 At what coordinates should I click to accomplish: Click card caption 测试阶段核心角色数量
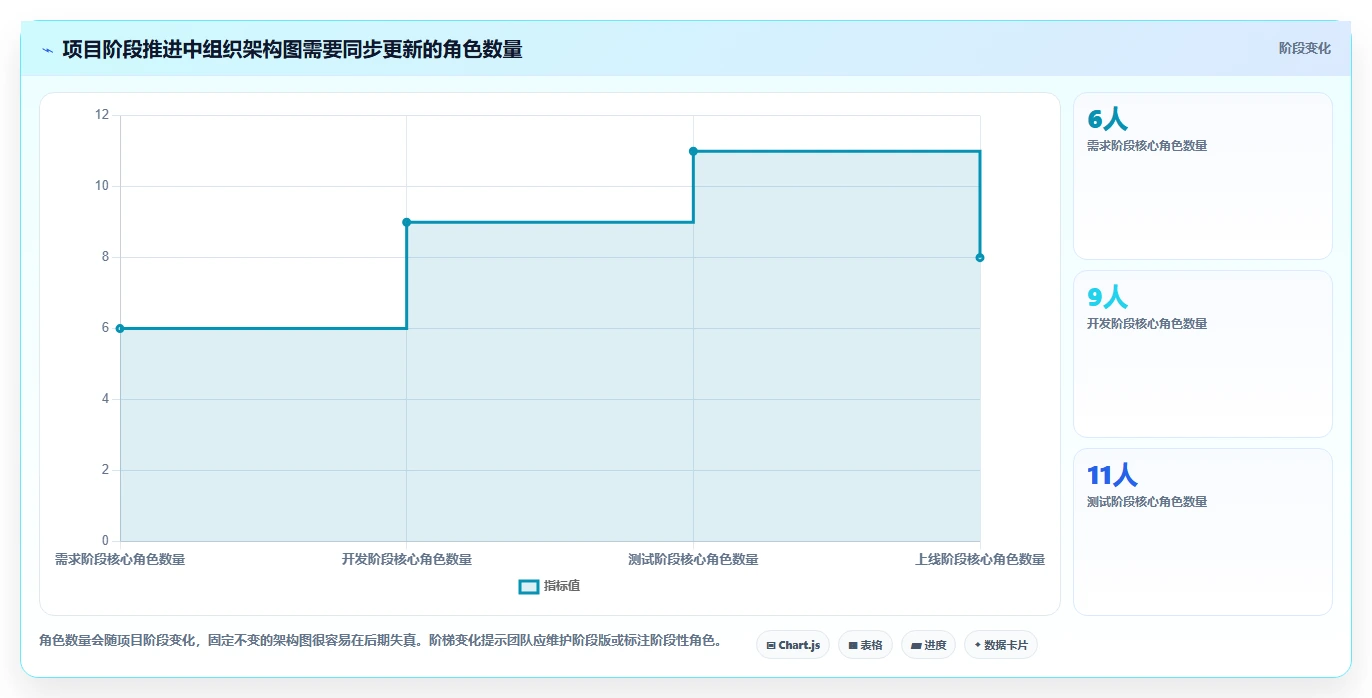tap(1147, 502)
